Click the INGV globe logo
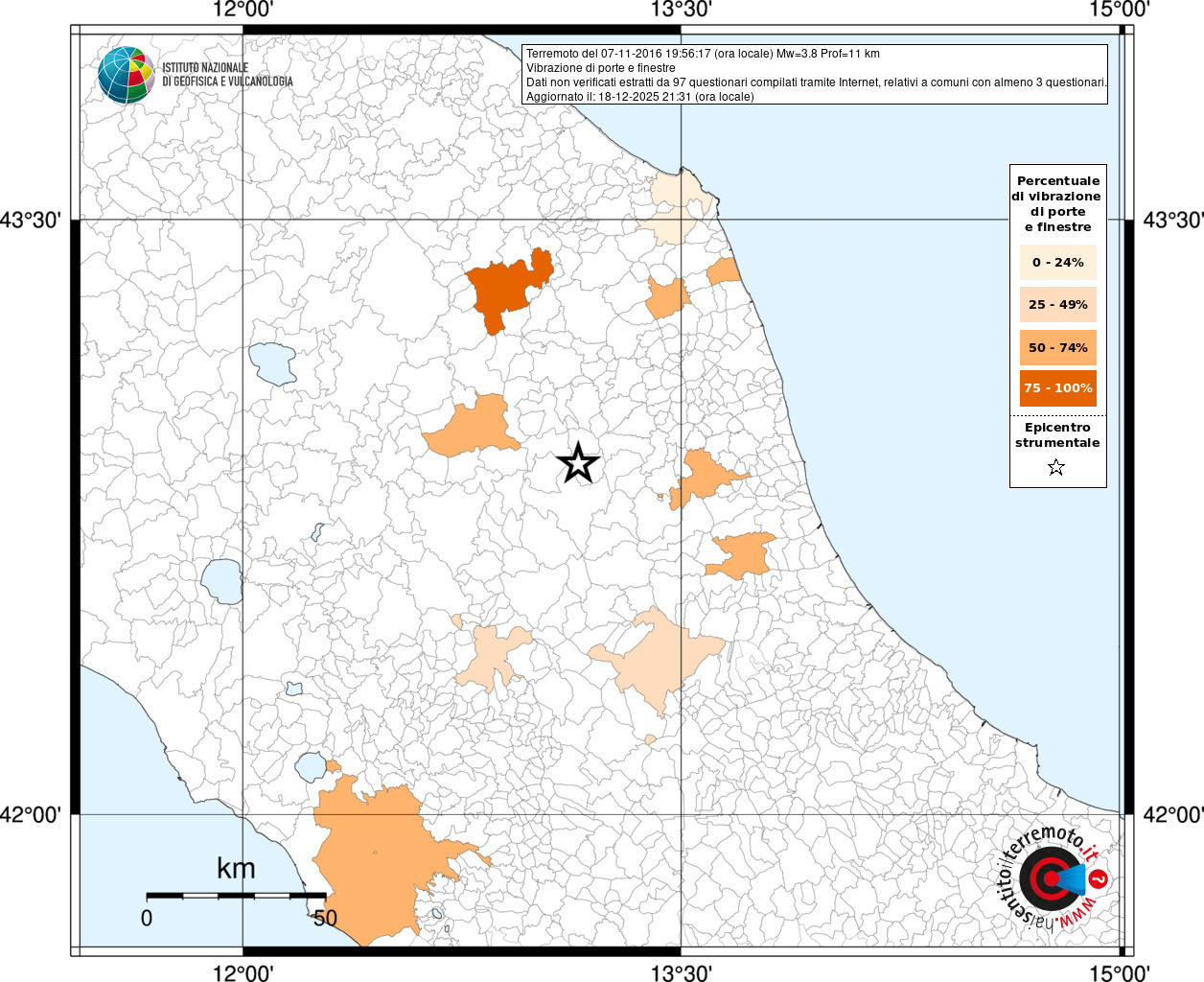1204x982 pixels. pyautogui.click(x=126, y=75)
